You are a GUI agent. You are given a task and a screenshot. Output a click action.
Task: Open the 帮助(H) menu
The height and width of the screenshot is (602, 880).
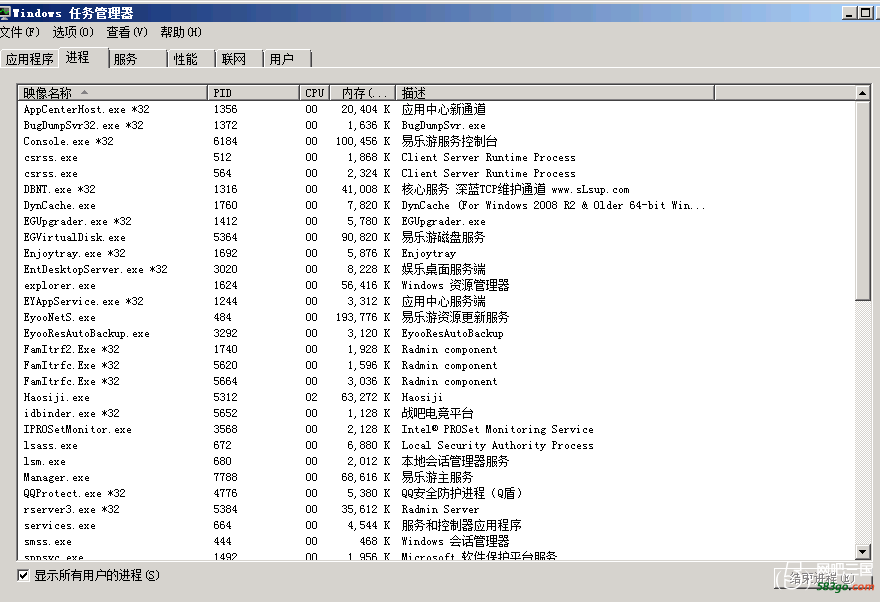181,32
